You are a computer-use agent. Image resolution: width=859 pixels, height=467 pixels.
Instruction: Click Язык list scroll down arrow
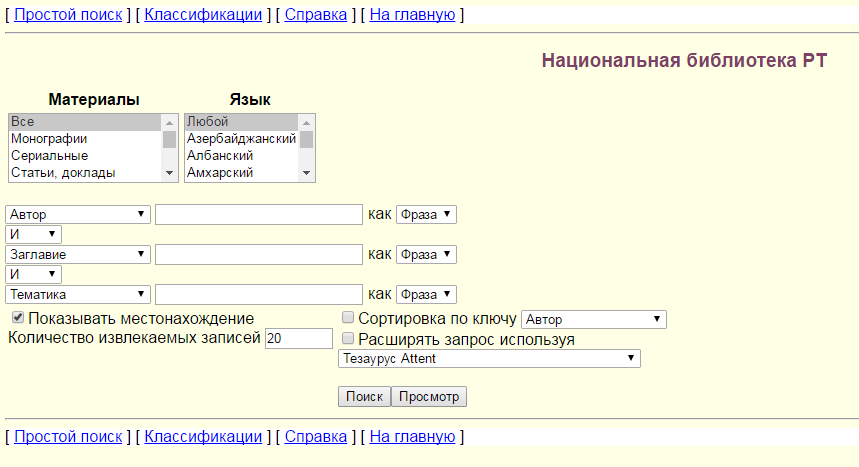coord(307,173)
